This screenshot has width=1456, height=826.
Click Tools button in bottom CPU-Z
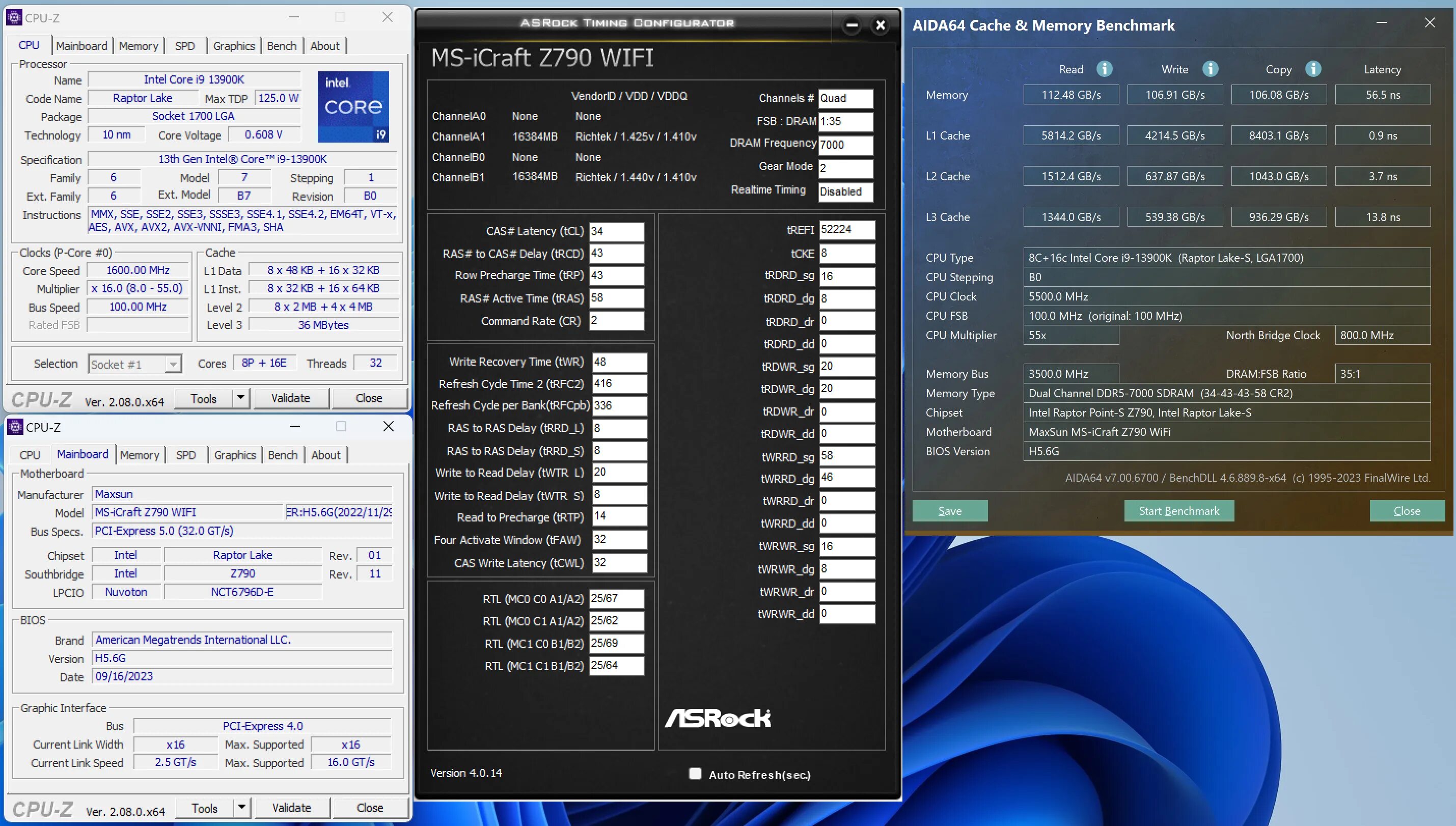pyautogui.click(x=205, y=807)
